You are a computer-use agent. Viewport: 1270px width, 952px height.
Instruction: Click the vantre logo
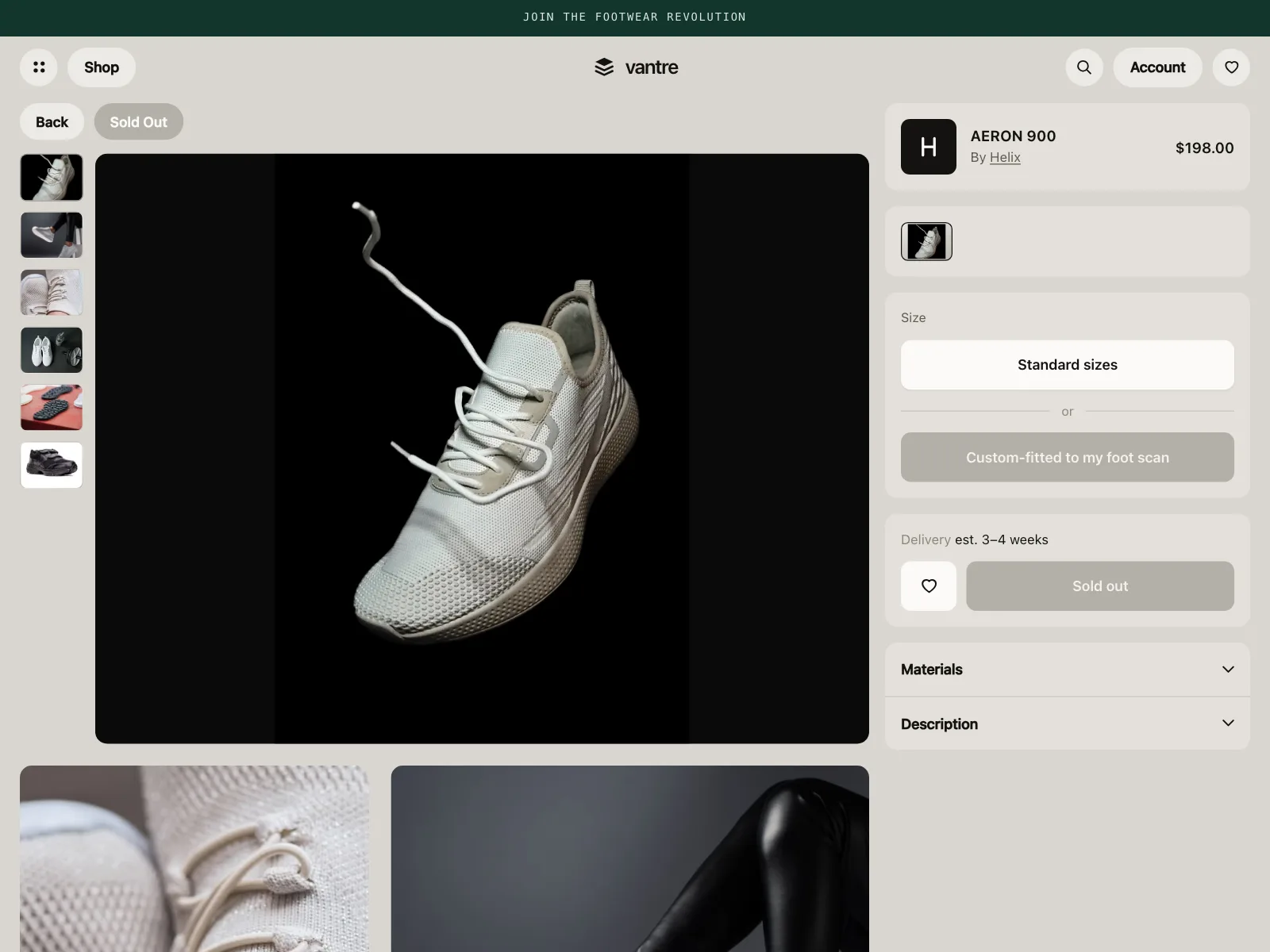pos(636,67)
